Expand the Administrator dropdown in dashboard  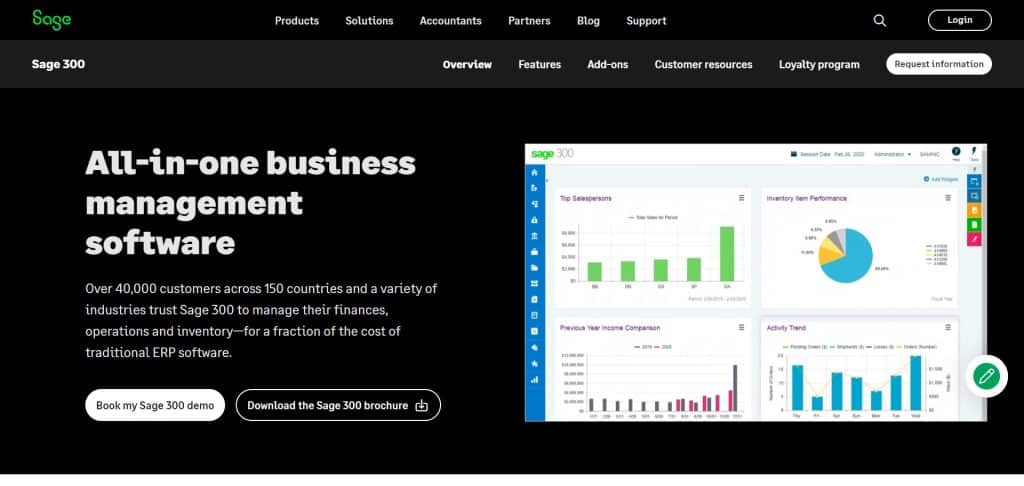[892, 154]
